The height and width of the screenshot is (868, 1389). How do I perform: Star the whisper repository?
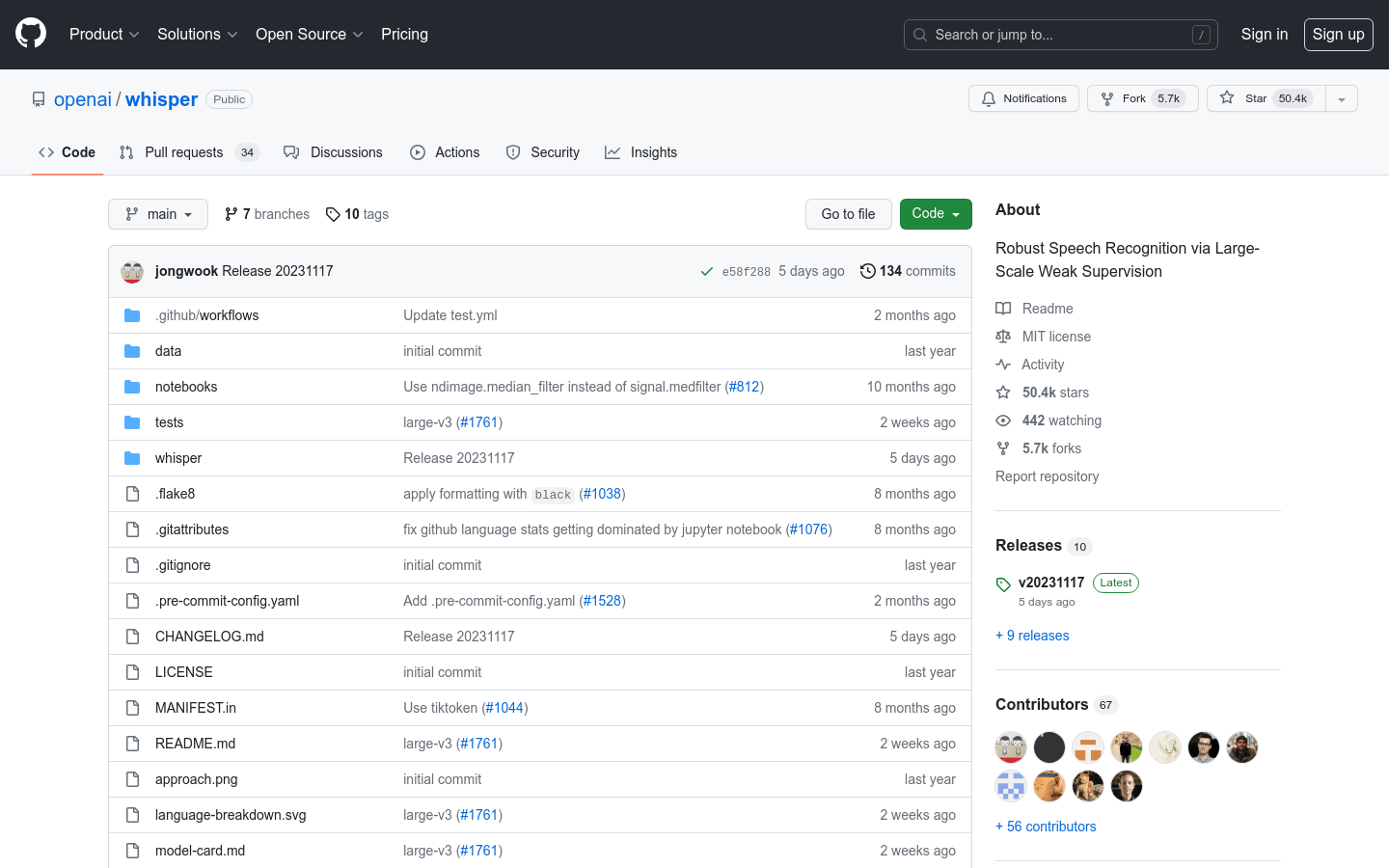click(1254, 98)
